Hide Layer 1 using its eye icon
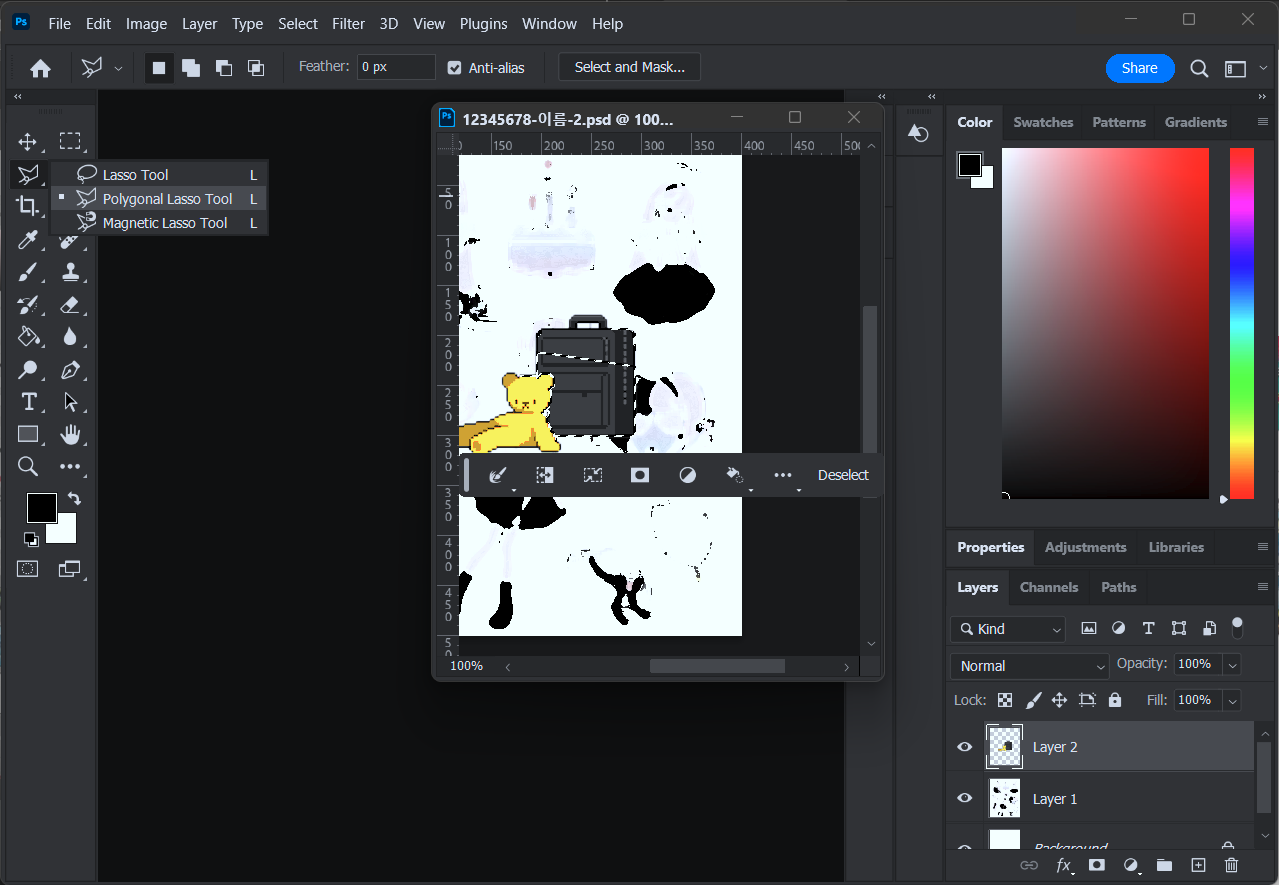The image size is (1279, 885). [965, 798]
